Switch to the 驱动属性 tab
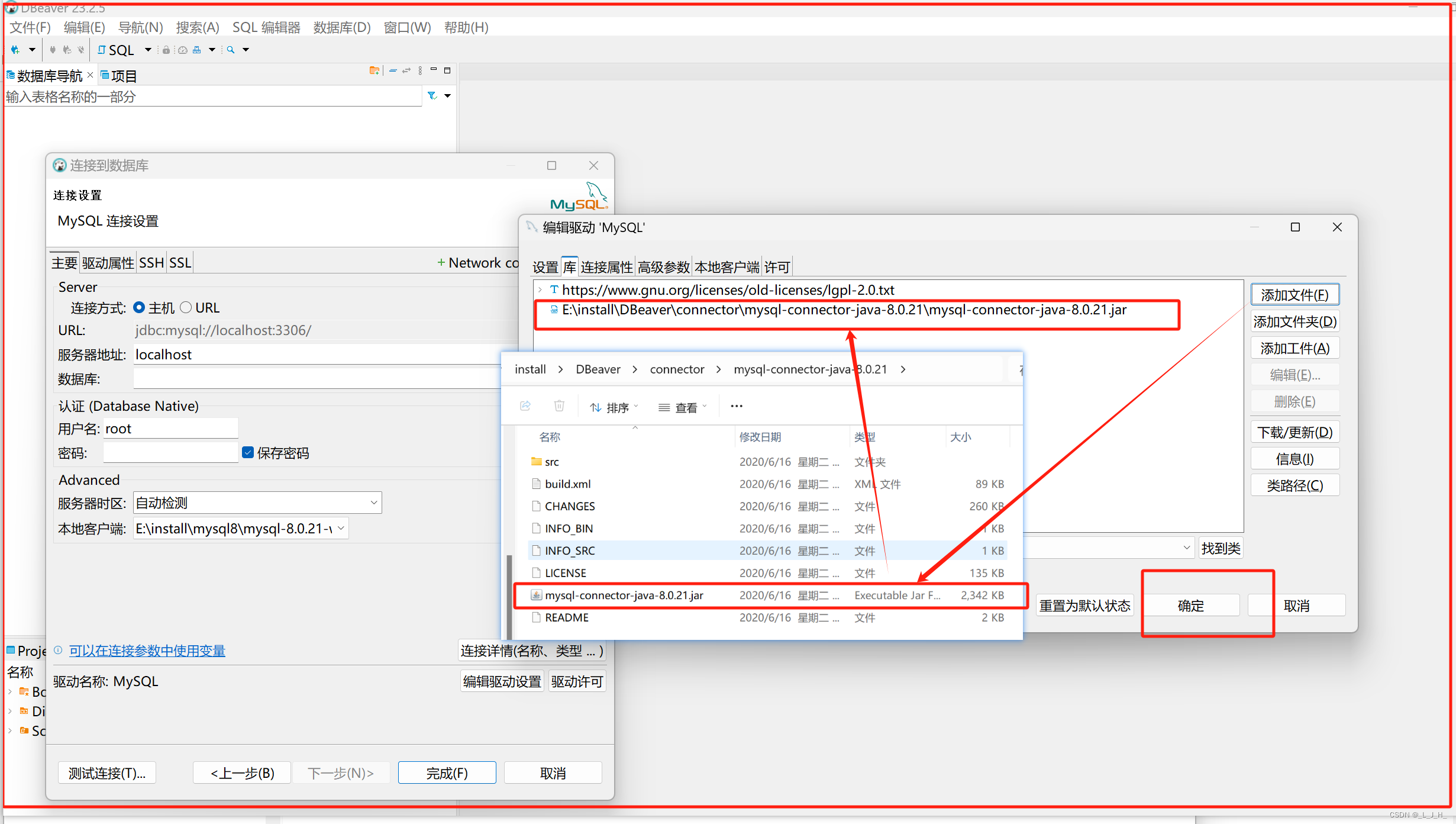 (x=108, y=263)
